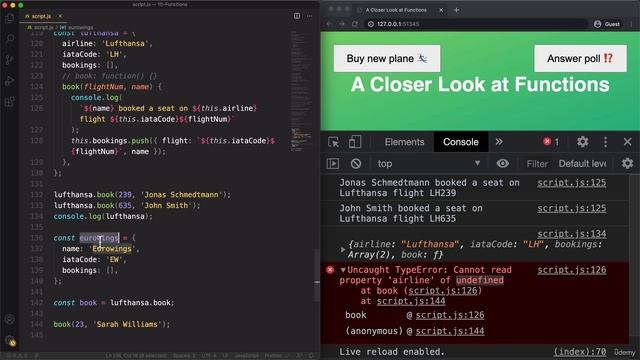Open 'at script.js:144' link

point(411,301)
